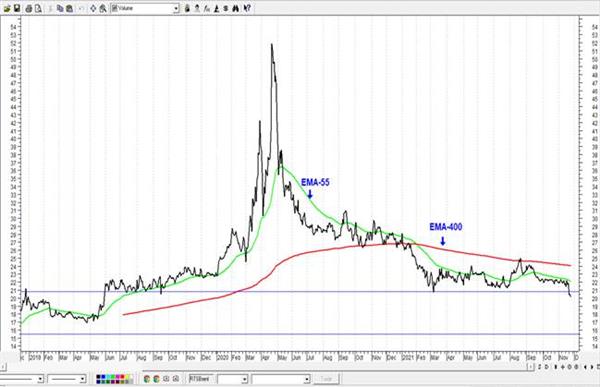The image size is (600, 387).
Task: Open the fx indicator builder icon
Action: (x=207, y=8)
